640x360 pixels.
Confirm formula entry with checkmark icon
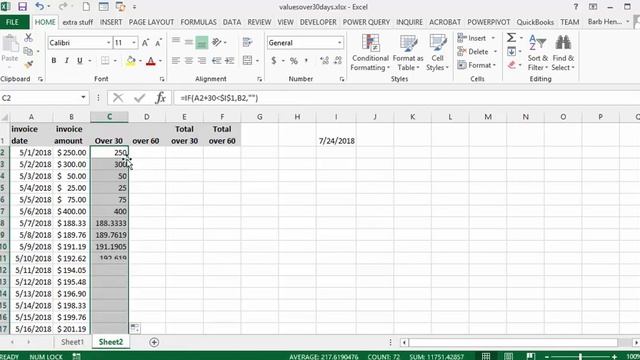coord(140,98)
